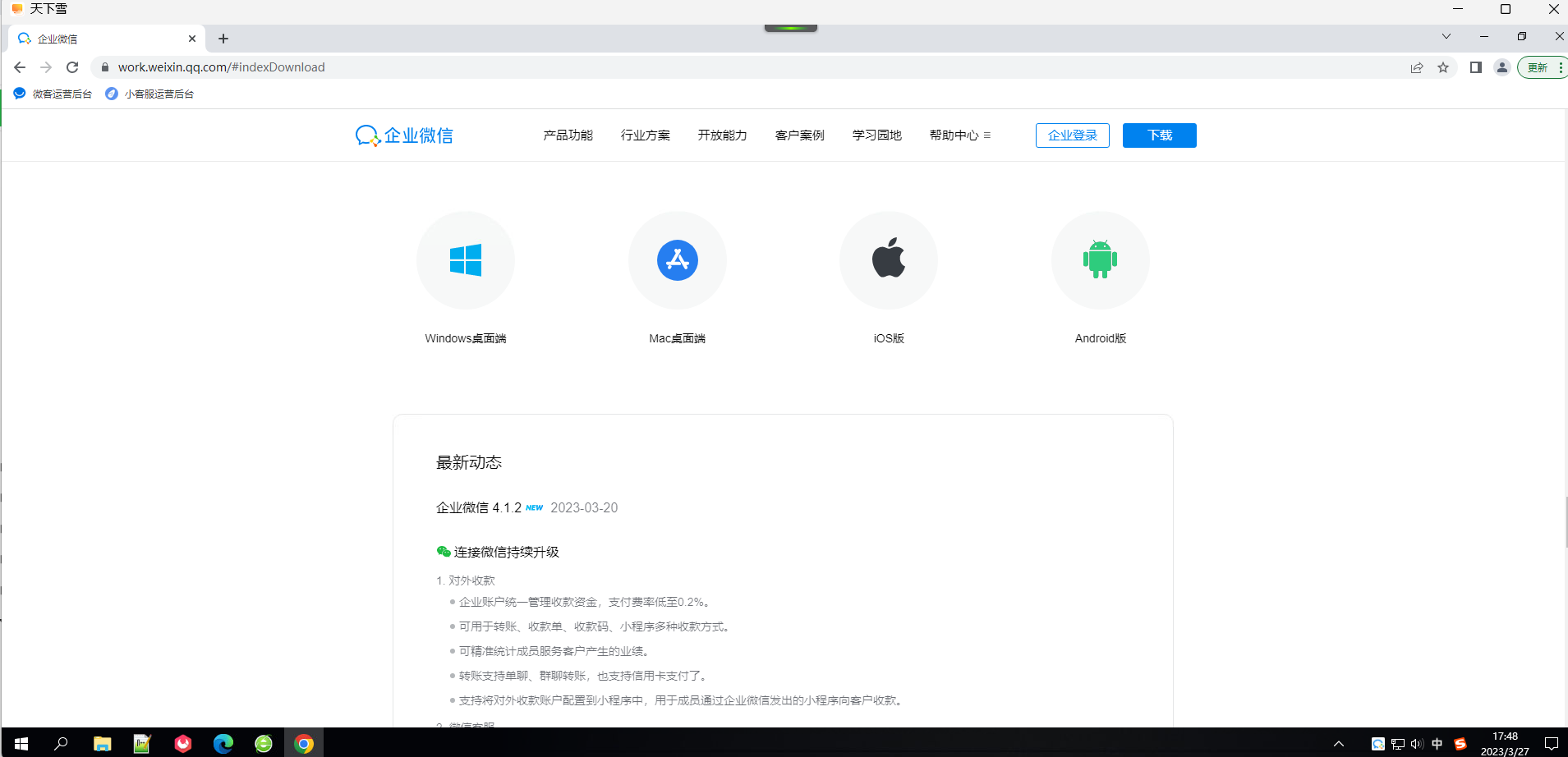1568x757 pixels.
Task: Click the taskbar clock 17:48
Action: tap(1505, 736)
